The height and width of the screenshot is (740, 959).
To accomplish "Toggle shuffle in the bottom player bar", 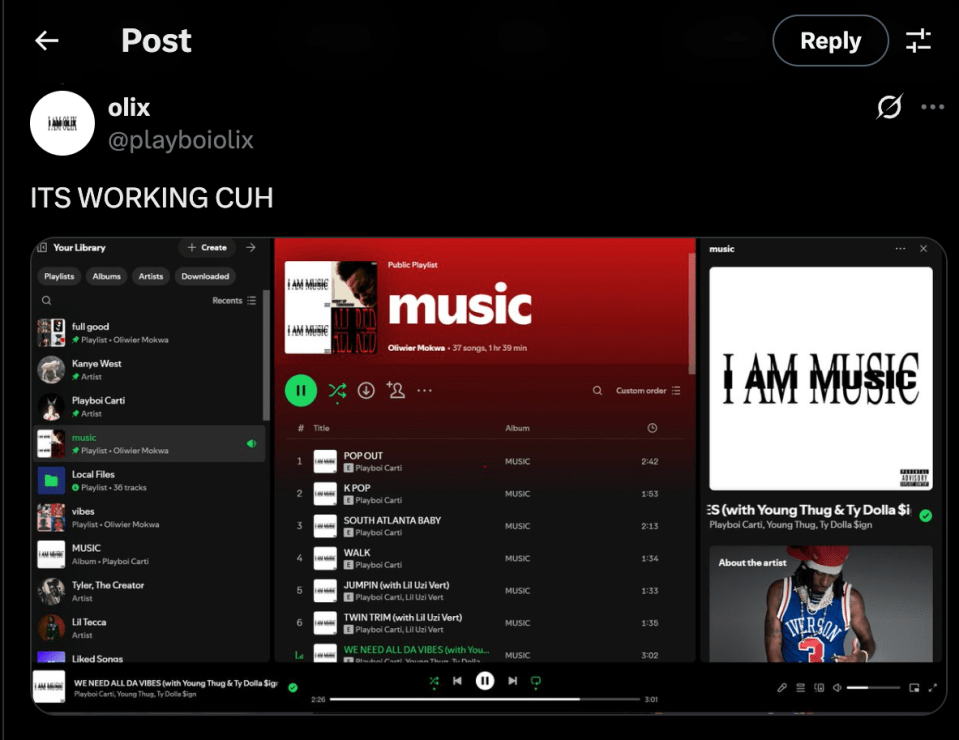I will point(434,681).
